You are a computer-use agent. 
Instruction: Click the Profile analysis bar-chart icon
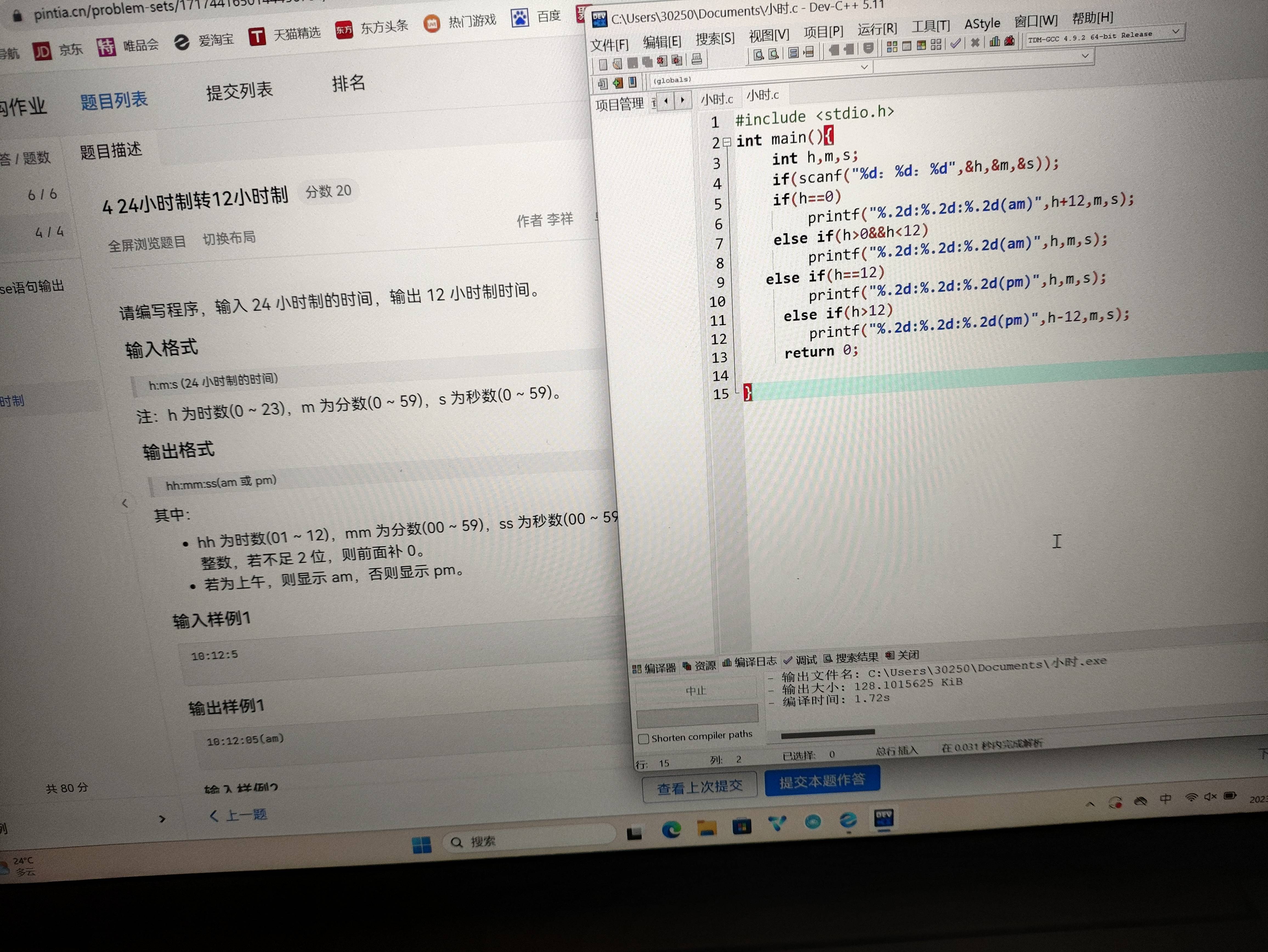[x=995, y=42]
